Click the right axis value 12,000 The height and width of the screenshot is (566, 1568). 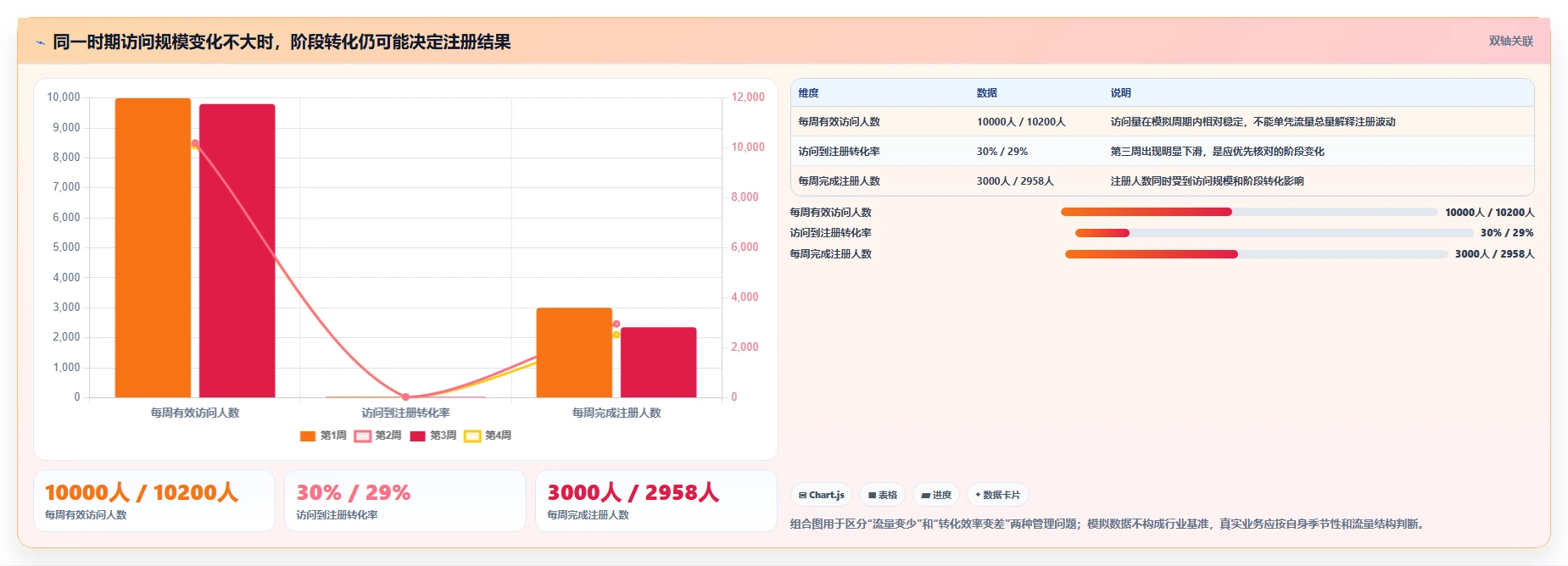pos(748,97)
